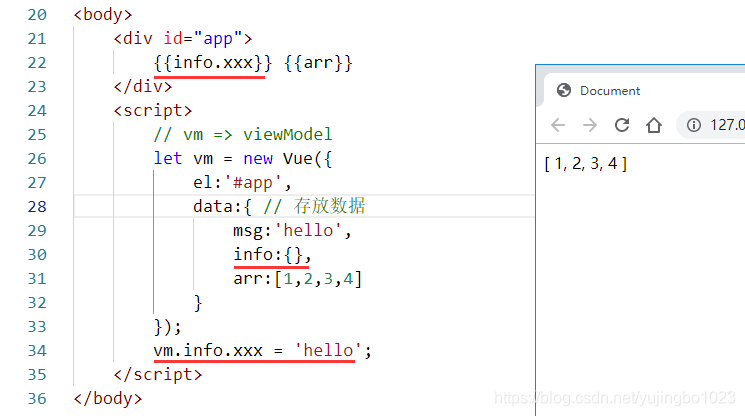
Task: Click the opening <body> tag
Action: click(x=103, y=15)
